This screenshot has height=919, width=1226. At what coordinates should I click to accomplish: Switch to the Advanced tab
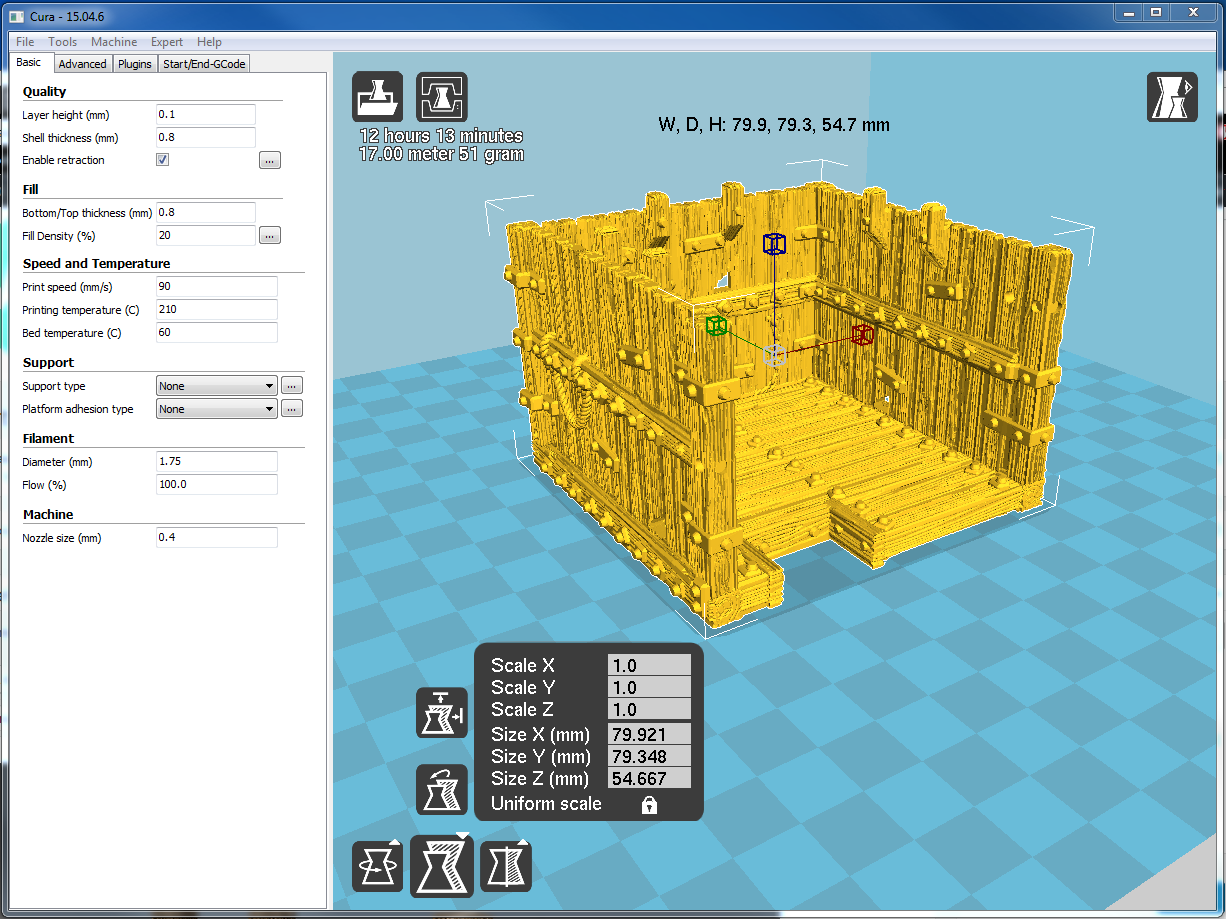(x=82, y=64)
